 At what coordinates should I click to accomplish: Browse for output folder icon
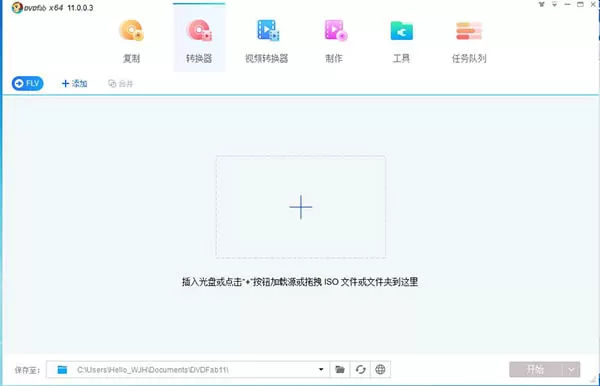pyautogui.click(x=340, y=370)
